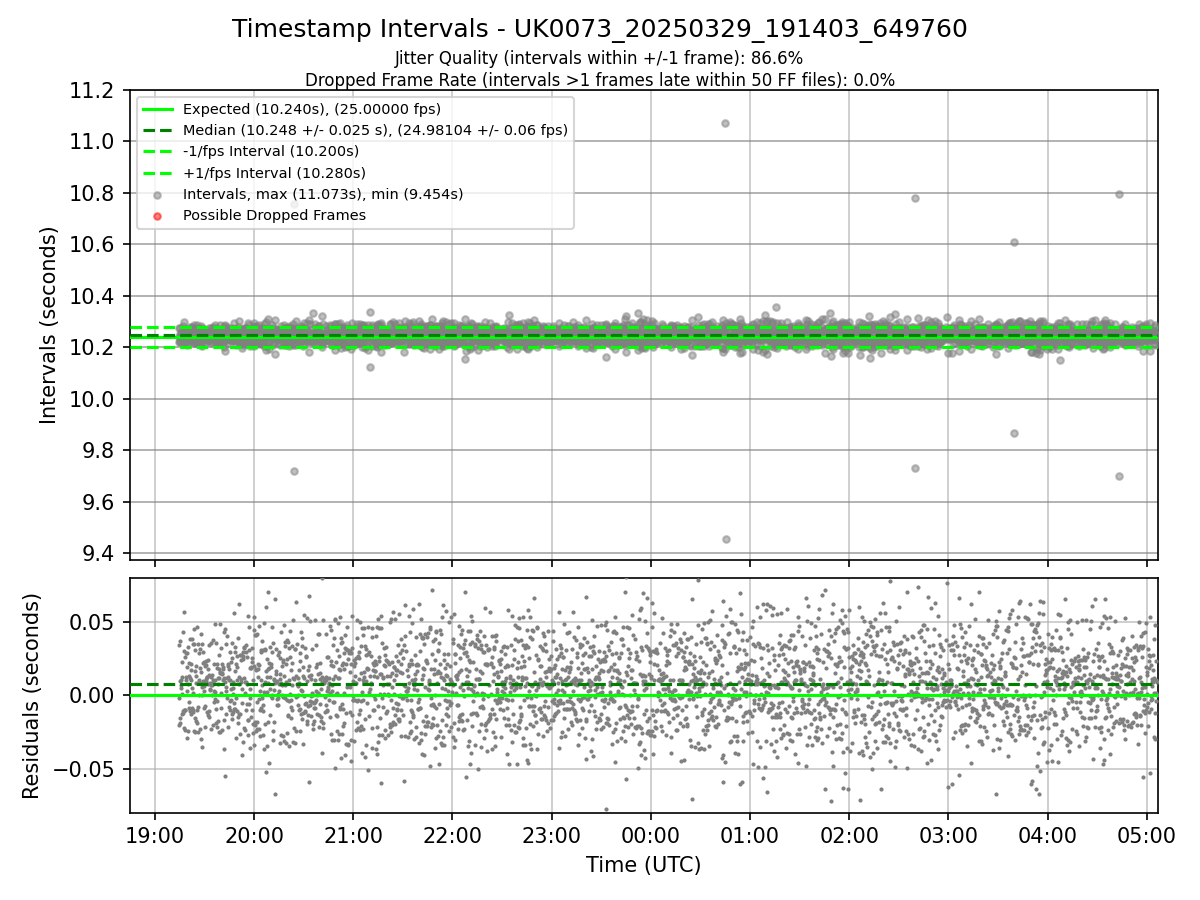Click the 'Median (10.248 +/- 0.025 s)' legend entry
Image resolution: width=1200 pixels, height=900 pixels.
click(375, 130)
